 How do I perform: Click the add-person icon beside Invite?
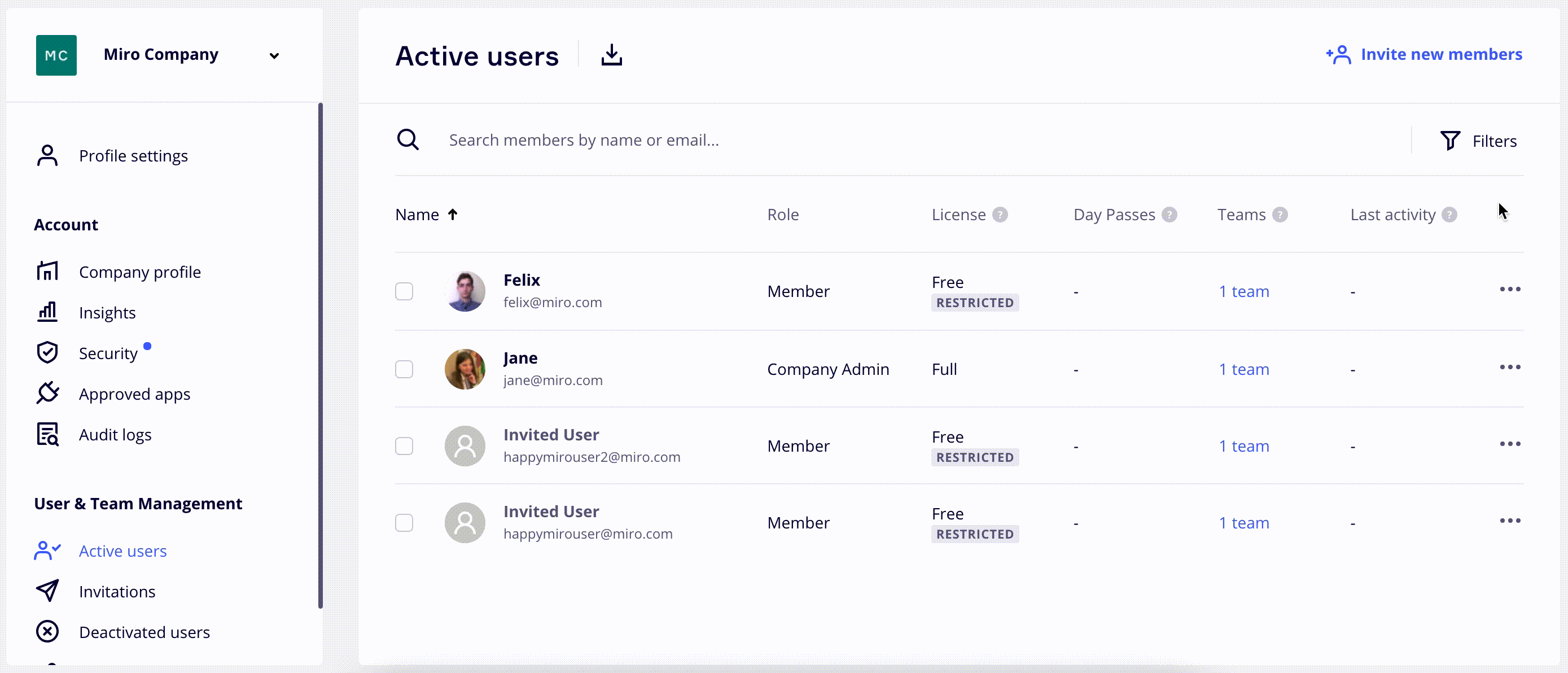pyautogui.click(x=1338, y=55)
